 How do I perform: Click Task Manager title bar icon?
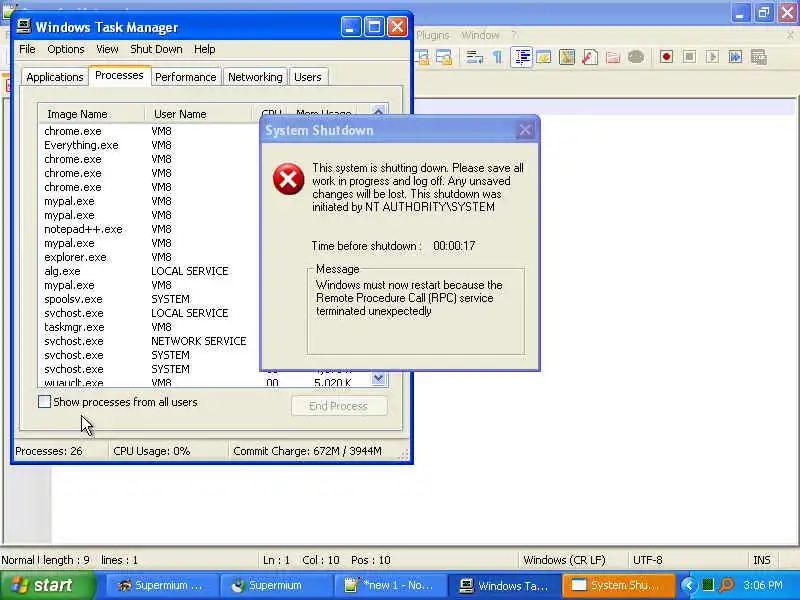23,26
